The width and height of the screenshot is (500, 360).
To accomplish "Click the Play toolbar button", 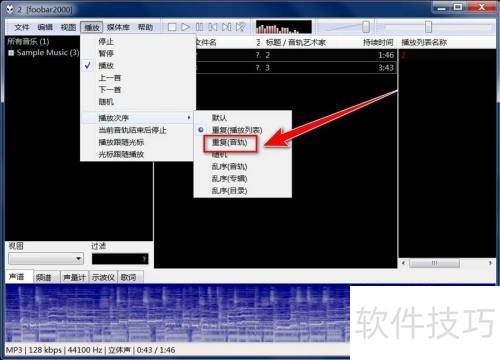I will coord(185,27).
